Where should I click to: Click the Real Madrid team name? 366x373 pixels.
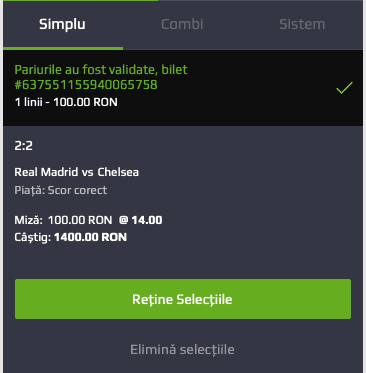click(46, 172)
